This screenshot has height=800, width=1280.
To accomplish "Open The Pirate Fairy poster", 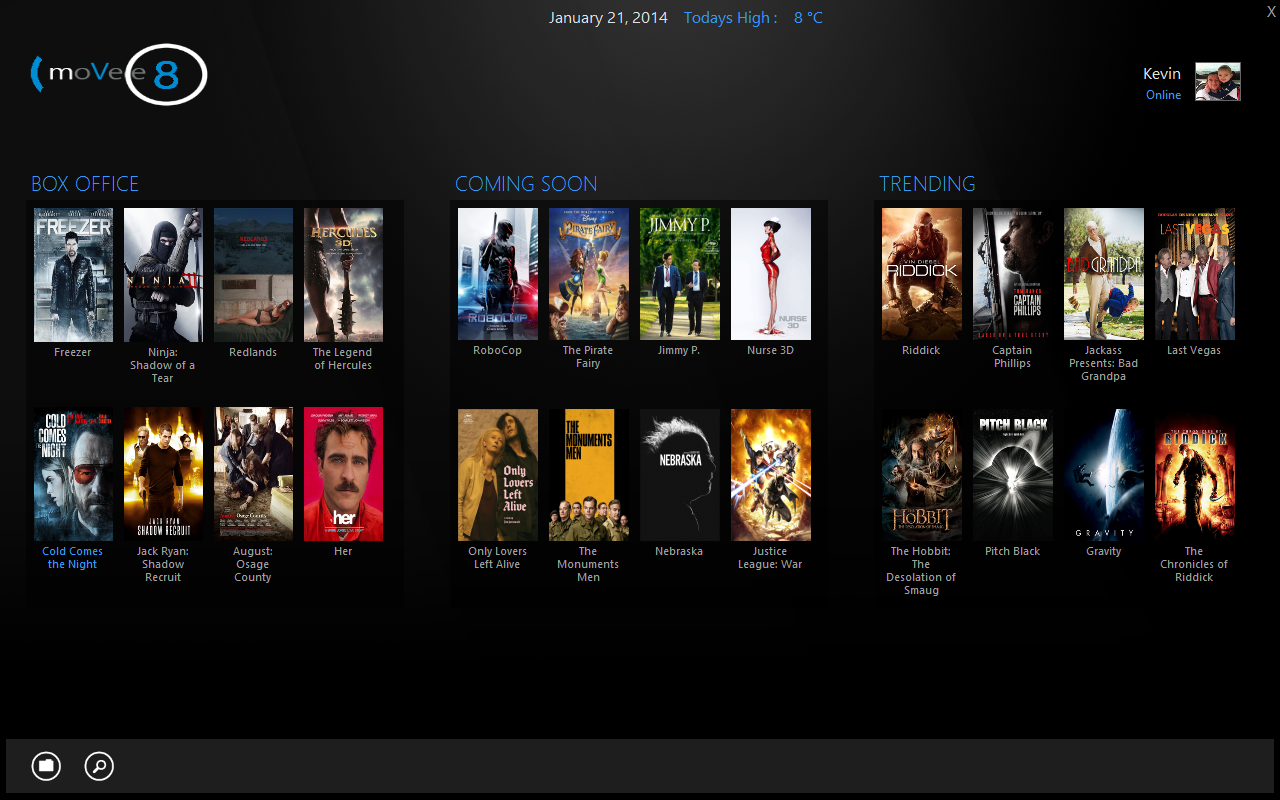I will pyautogui.click(x=589, y=274).
